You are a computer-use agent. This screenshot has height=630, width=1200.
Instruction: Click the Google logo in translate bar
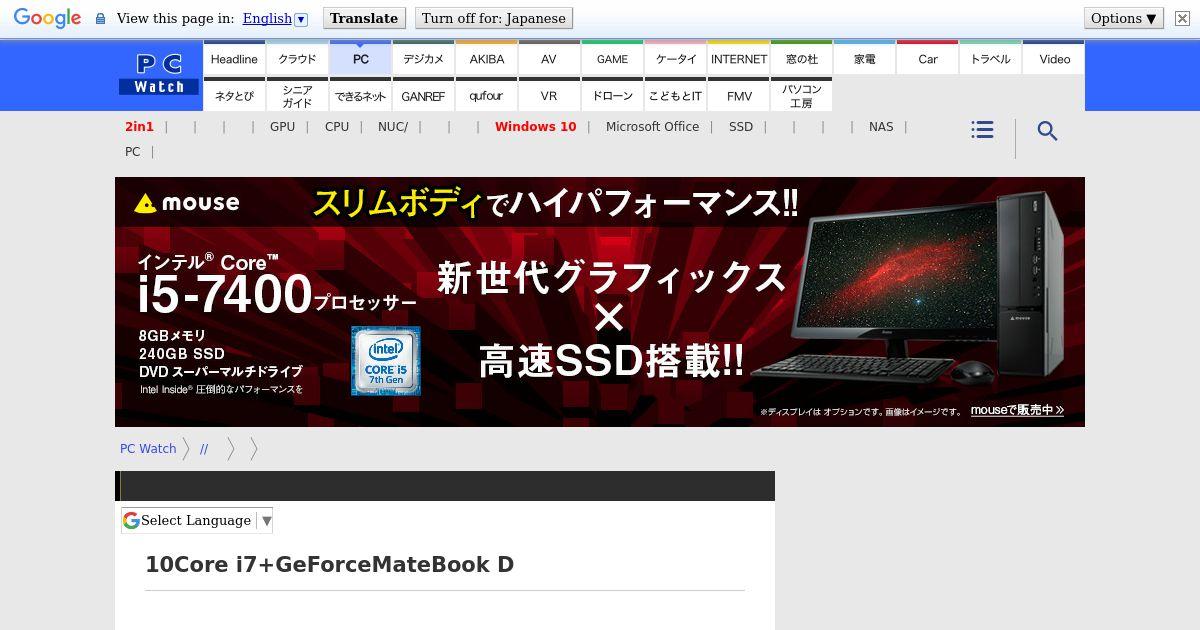click(47, 18)
